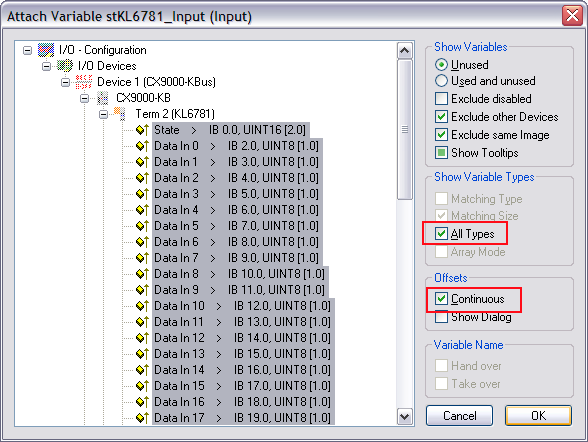Click the Data In 5 variable icon

pos(142,226)
